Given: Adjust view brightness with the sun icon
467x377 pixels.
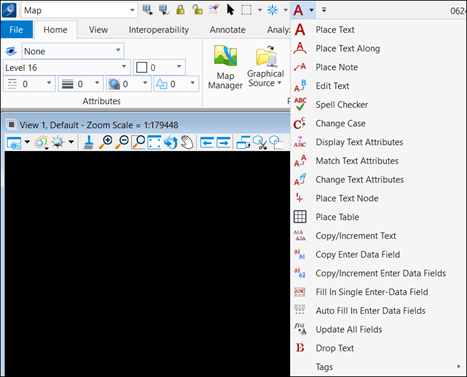Looking at the screenshot, I should tap(58, 143).
